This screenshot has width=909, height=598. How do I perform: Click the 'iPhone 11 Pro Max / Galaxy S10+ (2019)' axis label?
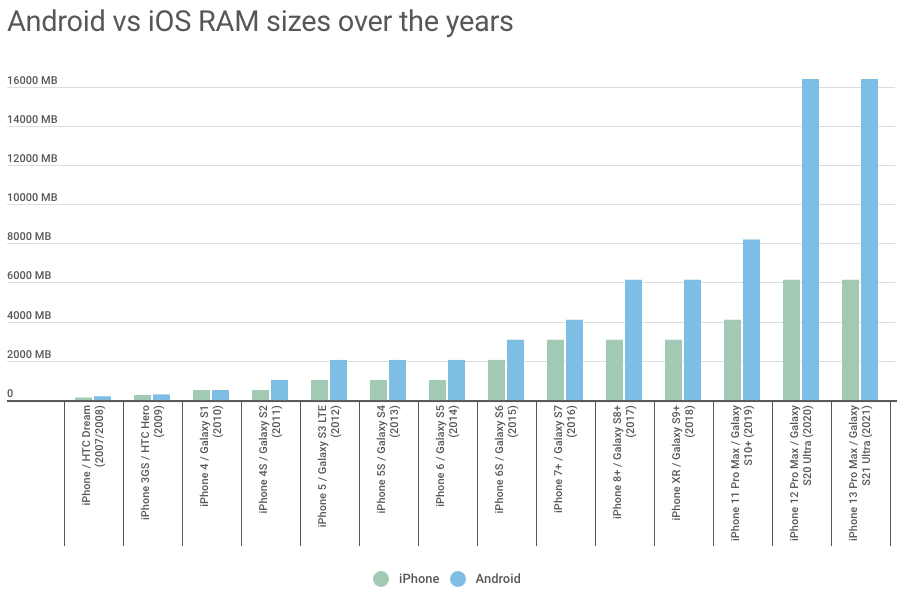[x=742, y=473]
